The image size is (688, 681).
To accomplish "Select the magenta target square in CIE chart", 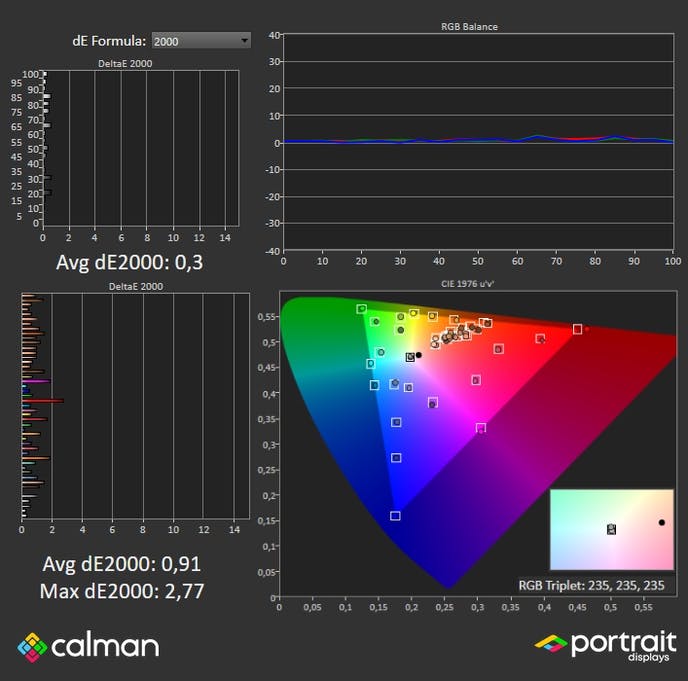I will (x=480, y=428).
